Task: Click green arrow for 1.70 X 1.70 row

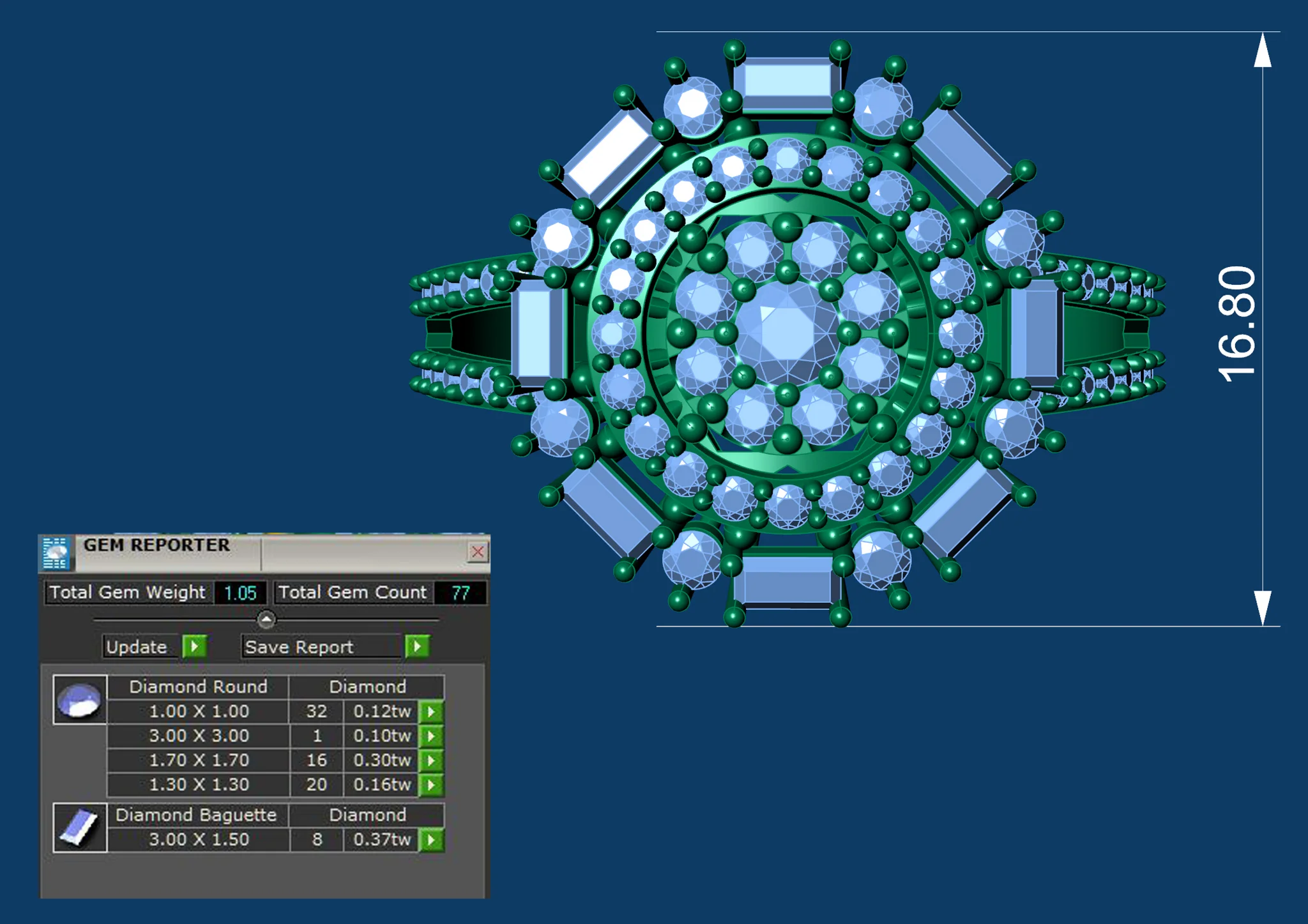Action: click(x=431, y=760)
